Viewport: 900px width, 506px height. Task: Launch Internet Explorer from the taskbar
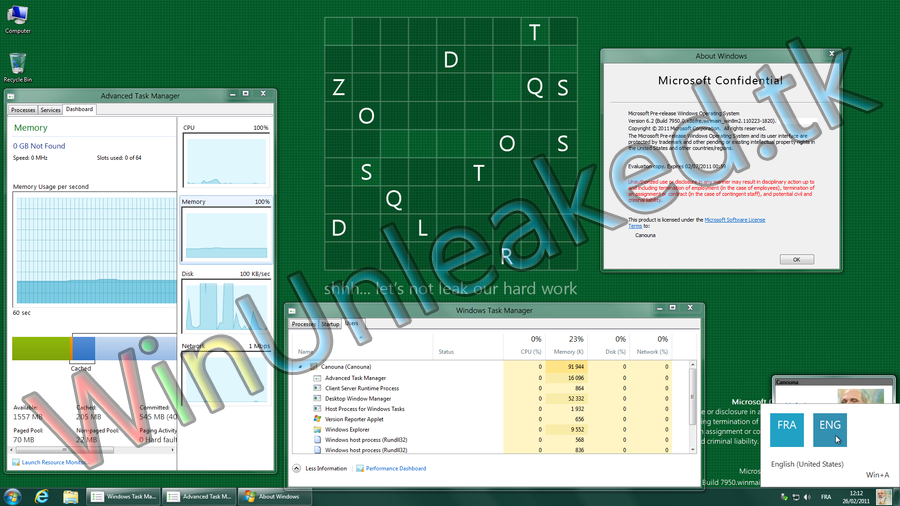point(41,496)
